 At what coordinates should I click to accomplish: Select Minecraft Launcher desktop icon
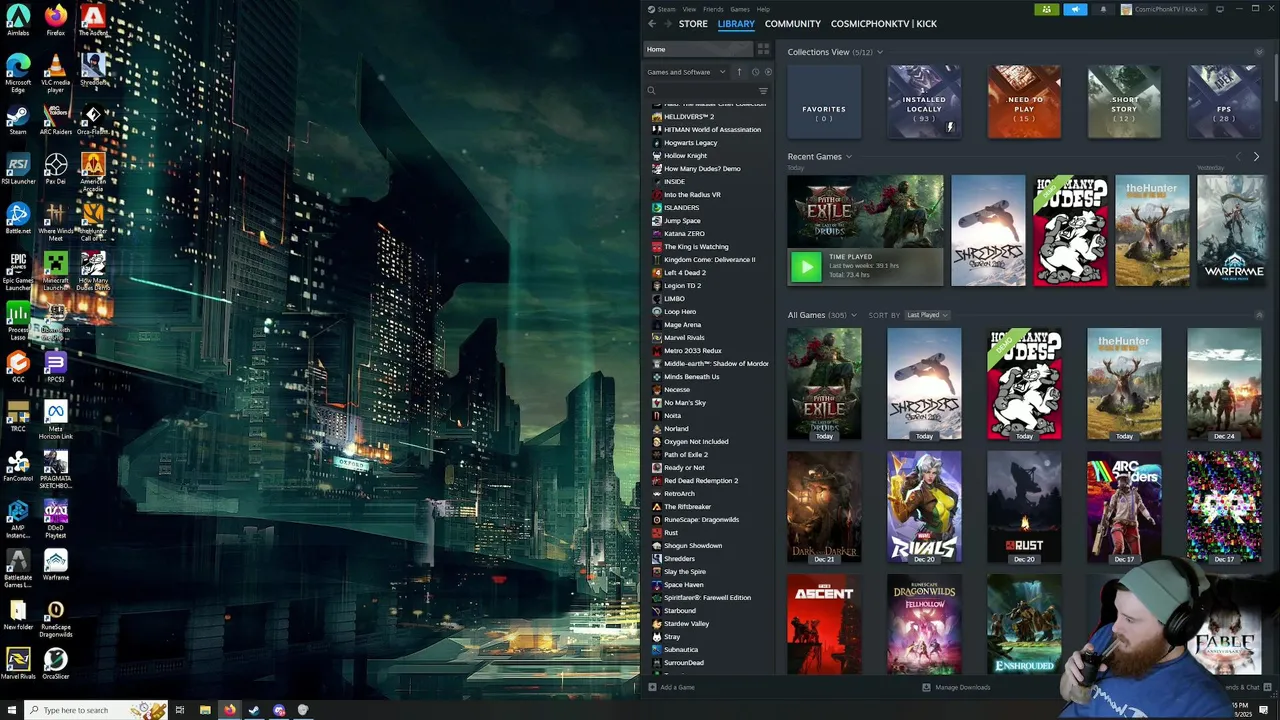(x=56, y=272)
